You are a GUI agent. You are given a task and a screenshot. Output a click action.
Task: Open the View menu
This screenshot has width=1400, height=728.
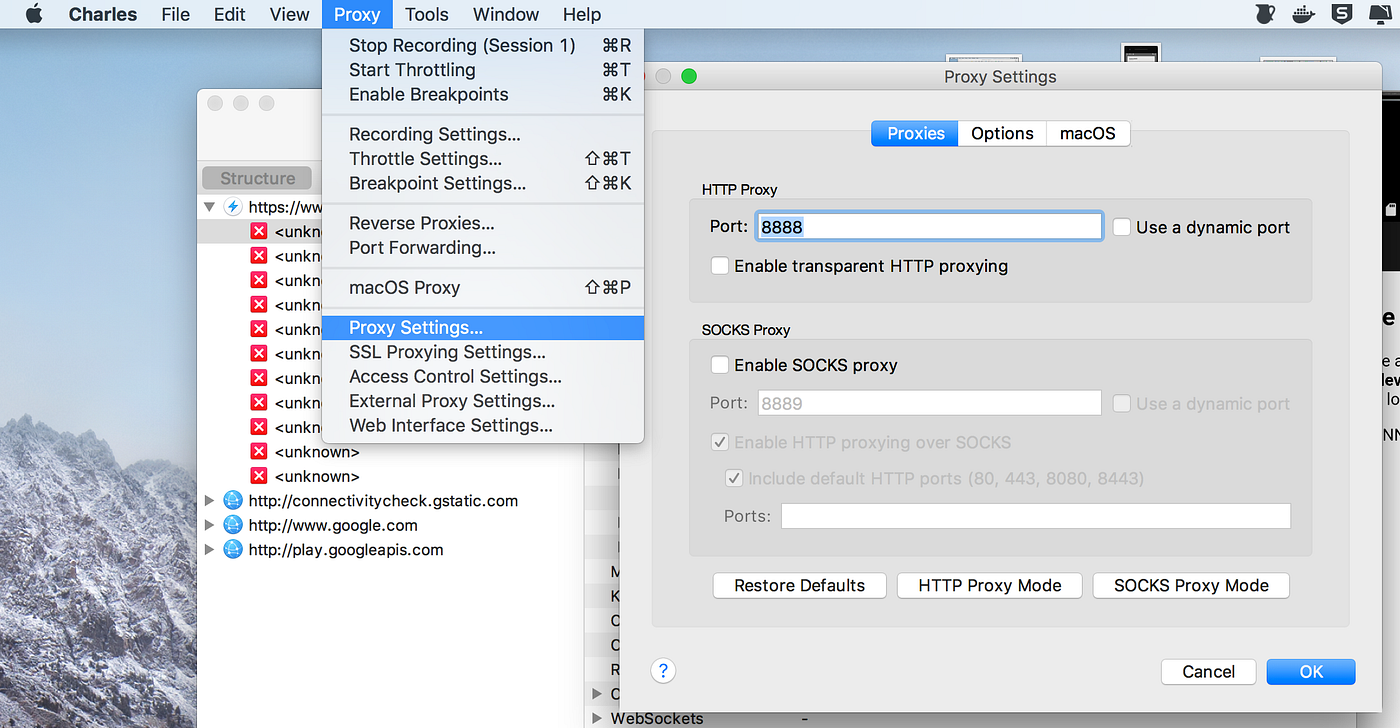pyautogui.click(x=289, y=14)
